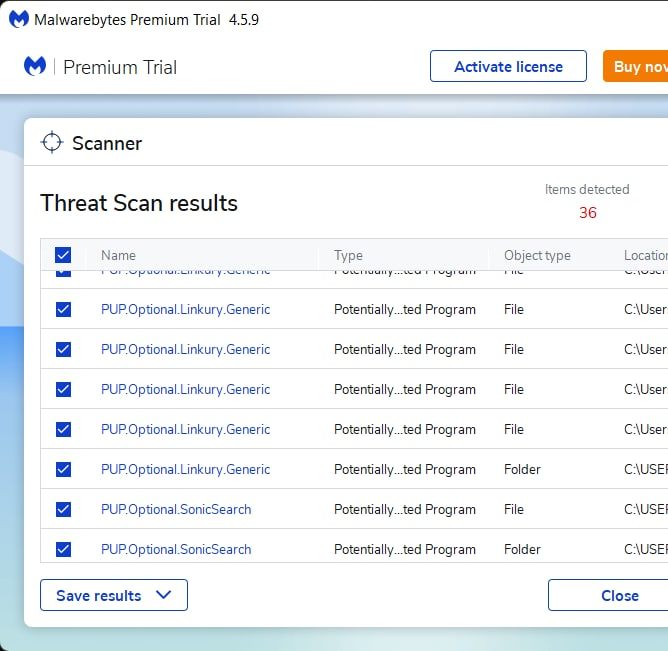The height and width of the screenshot is (651, 668).
Task: Open PUP.Optional.Linkury.Generic link in the Folder row
Action: click(185, 469)
